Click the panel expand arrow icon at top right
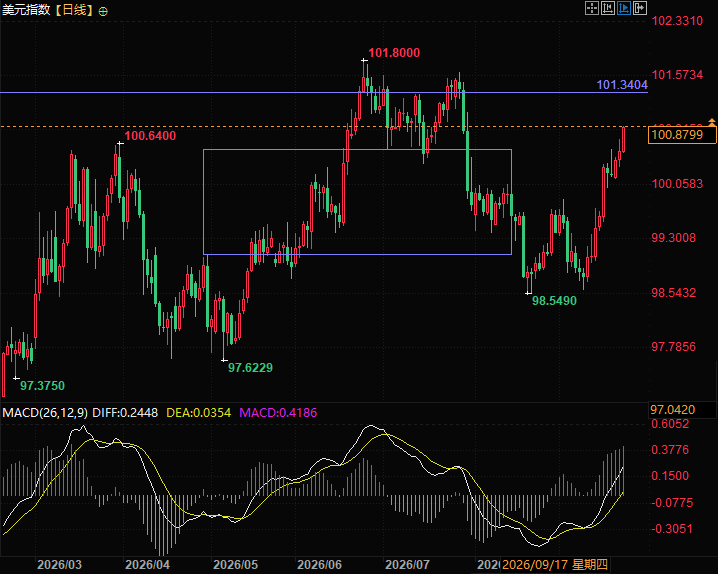The height and width of the screenshot is (574, 718). tap(640, 8)
